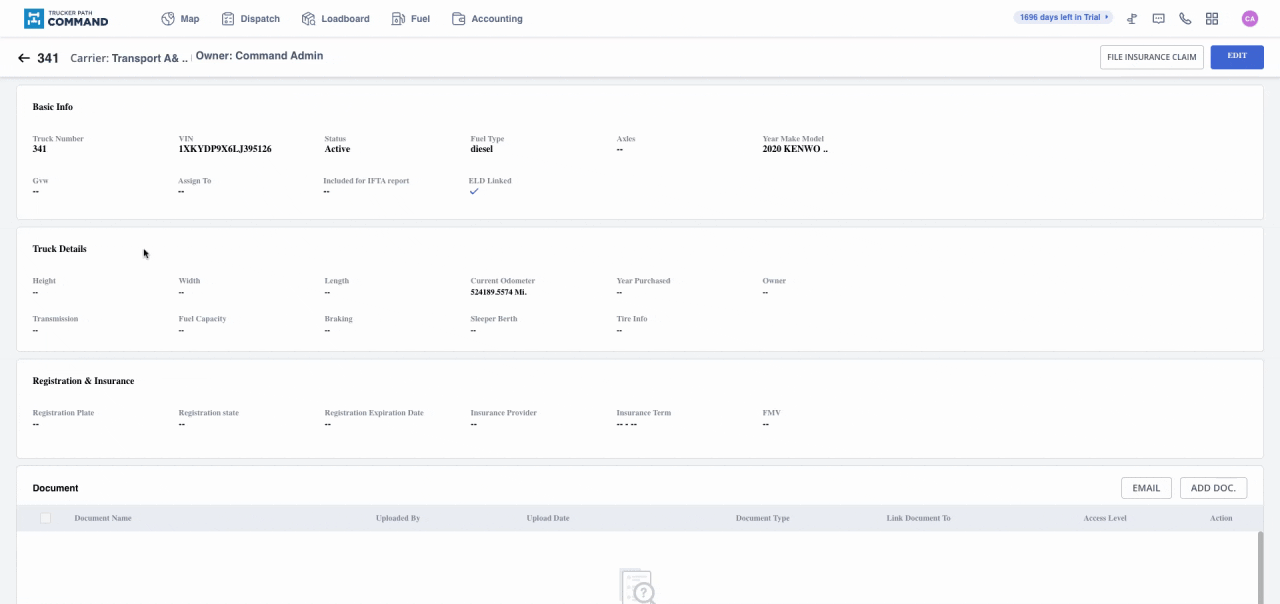Open the apps grid icon

[1212, 18]
